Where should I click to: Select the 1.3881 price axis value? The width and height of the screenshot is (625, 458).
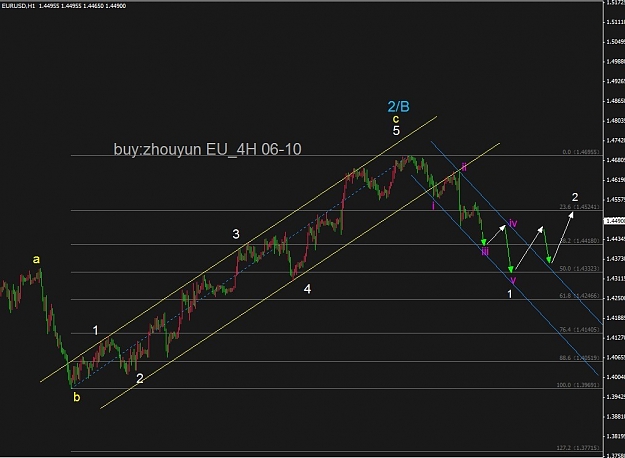click(615, 416)
